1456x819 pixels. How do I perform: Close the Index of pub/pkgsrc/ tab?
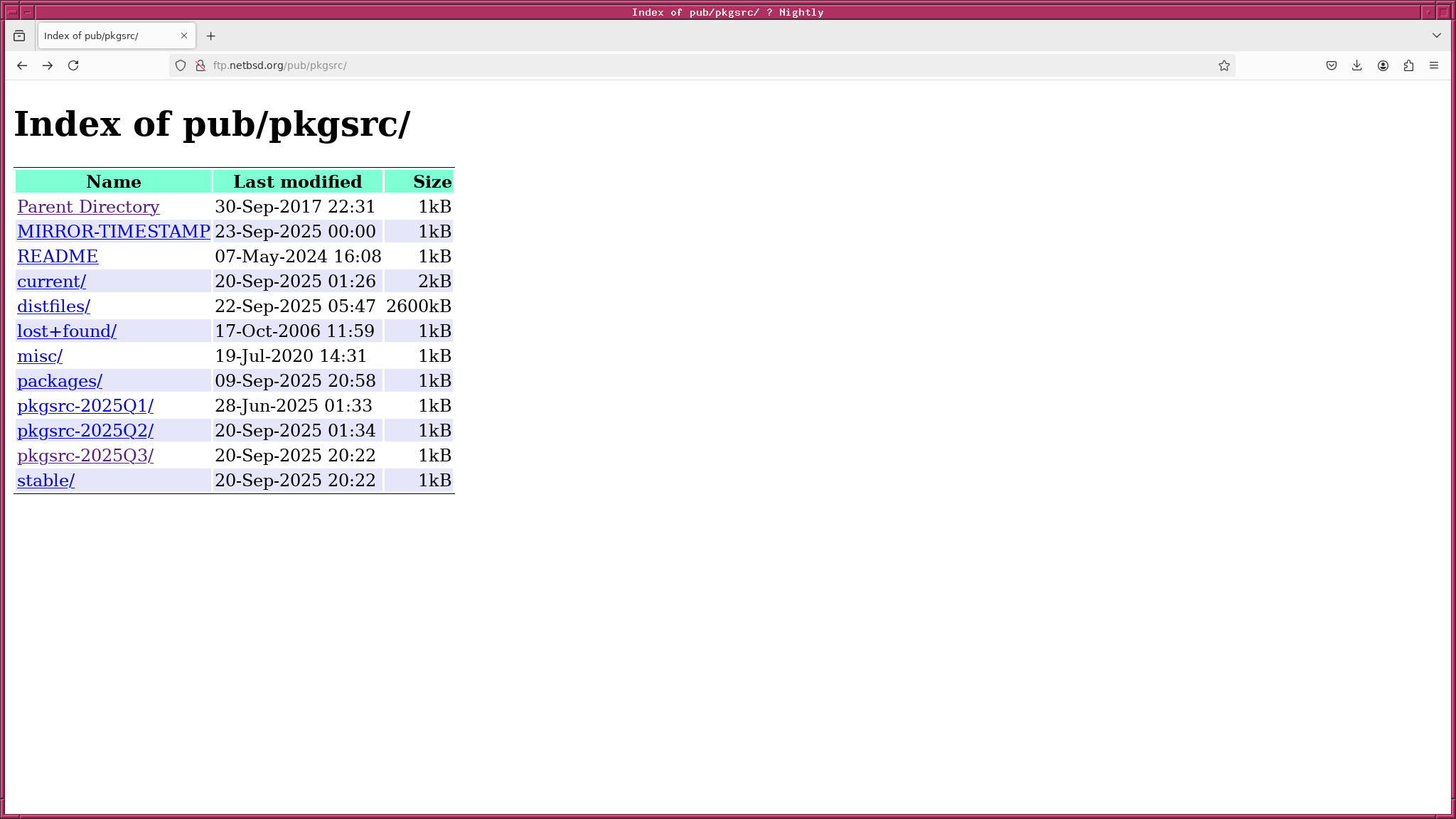tap(184, 36)
